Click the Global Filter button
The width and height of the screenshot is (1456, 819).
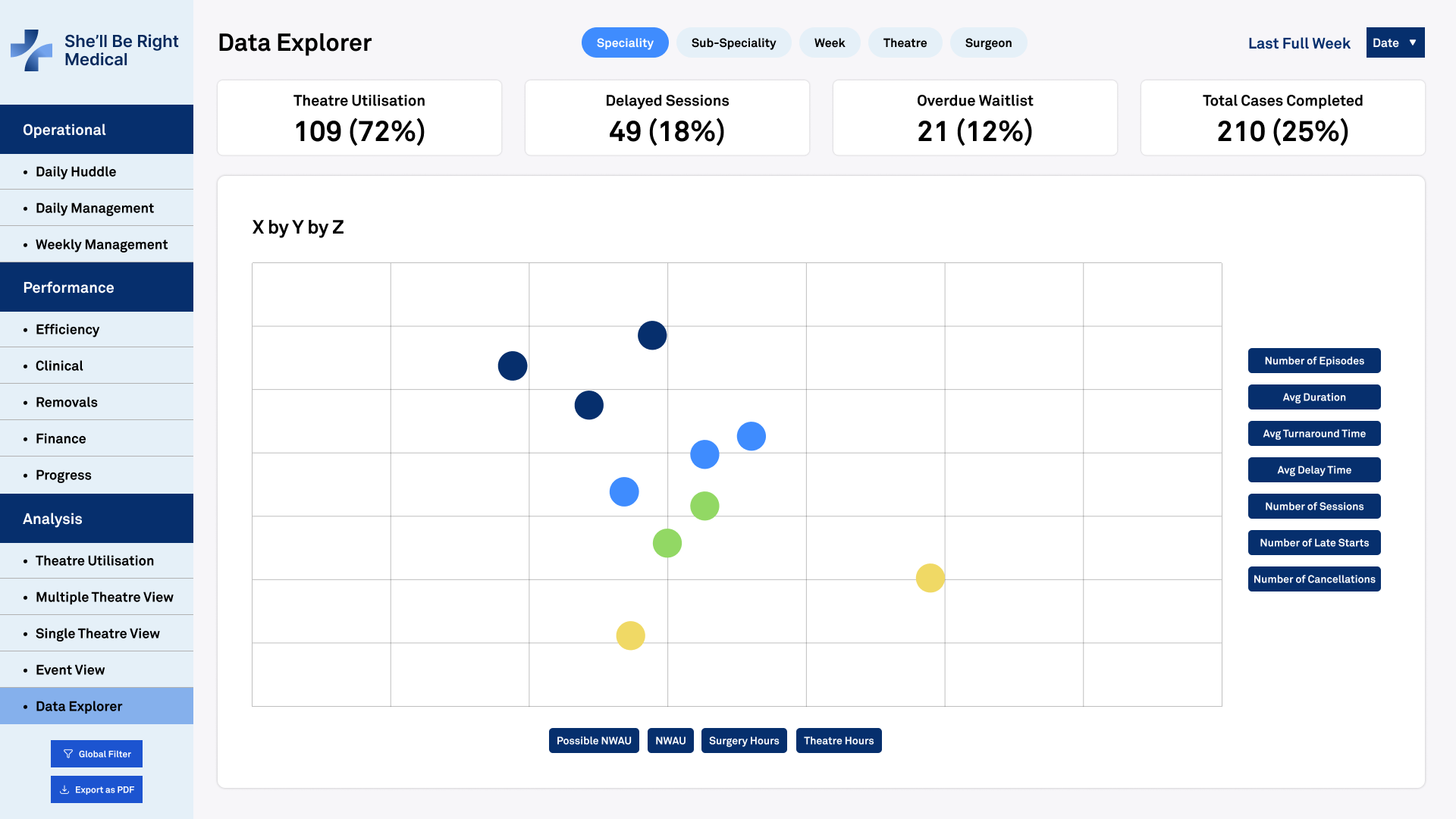click(x=96, y=754)
